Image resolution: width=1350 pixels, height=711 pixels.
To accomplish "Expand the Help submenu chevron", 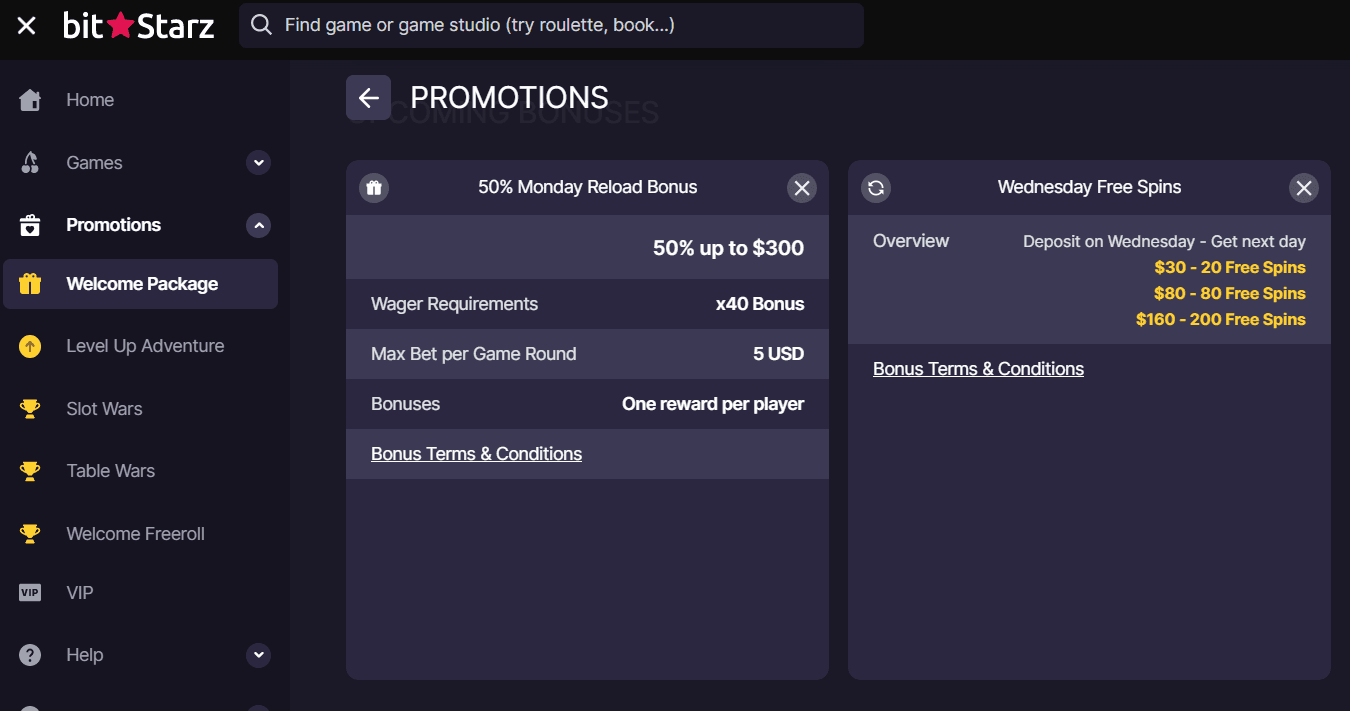I will (x=259, y=655).
